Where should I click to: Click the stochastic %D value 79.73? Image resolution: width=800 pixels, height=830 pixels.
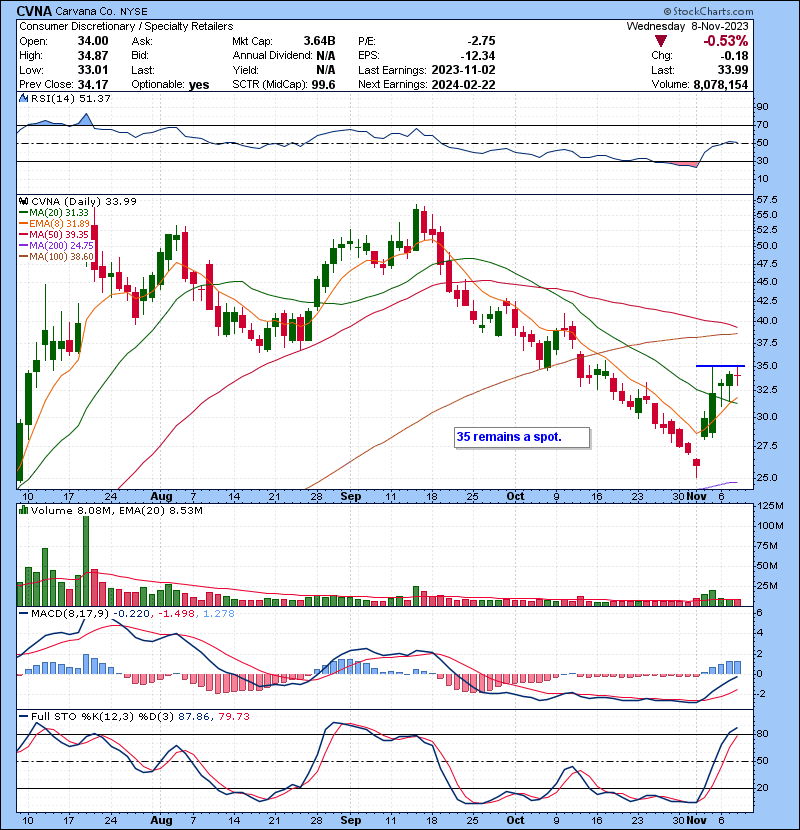pyautogui.click(x=233, y=716)
